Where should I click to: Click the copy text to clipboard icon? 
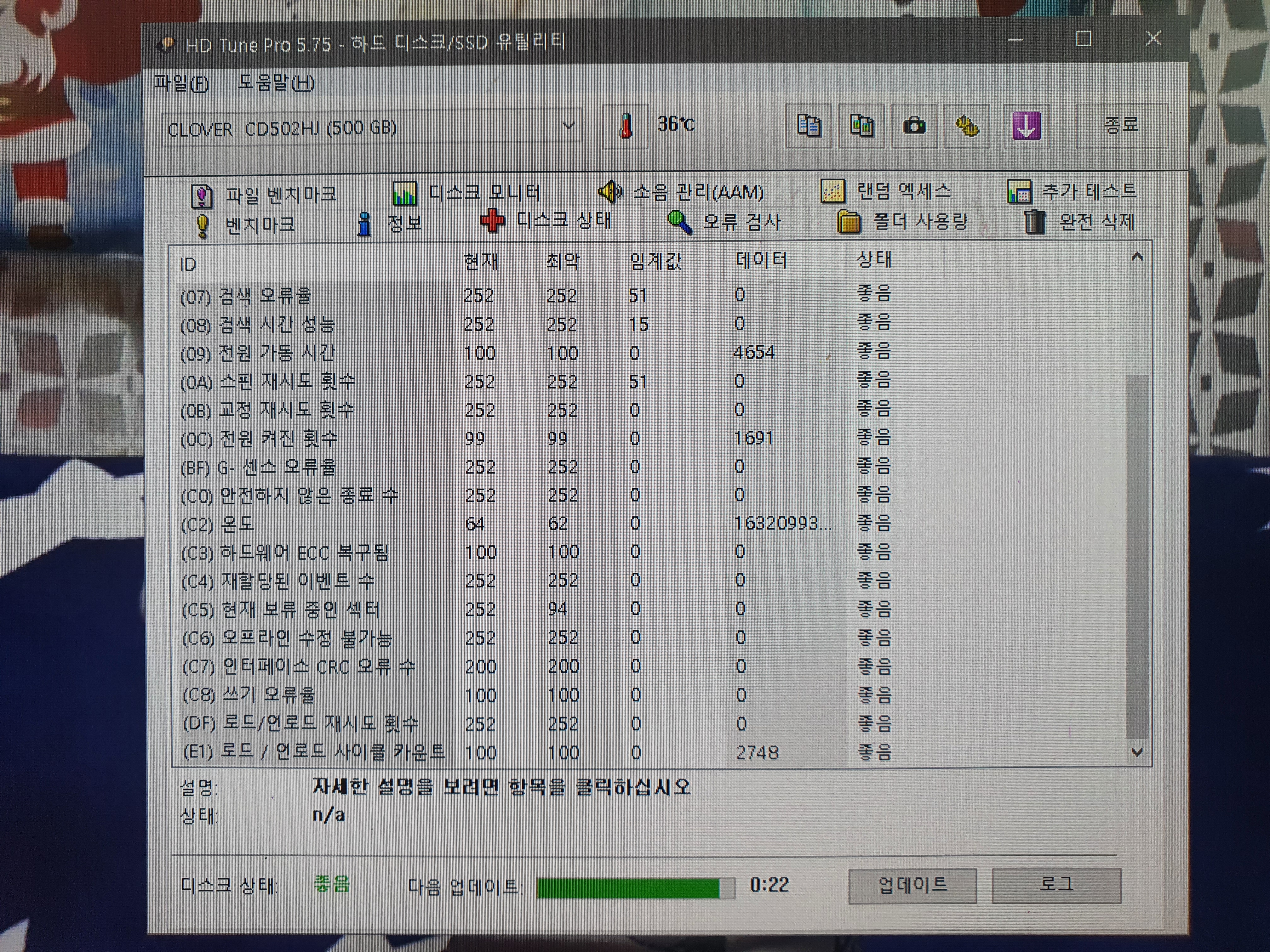[x=808, y=126]
